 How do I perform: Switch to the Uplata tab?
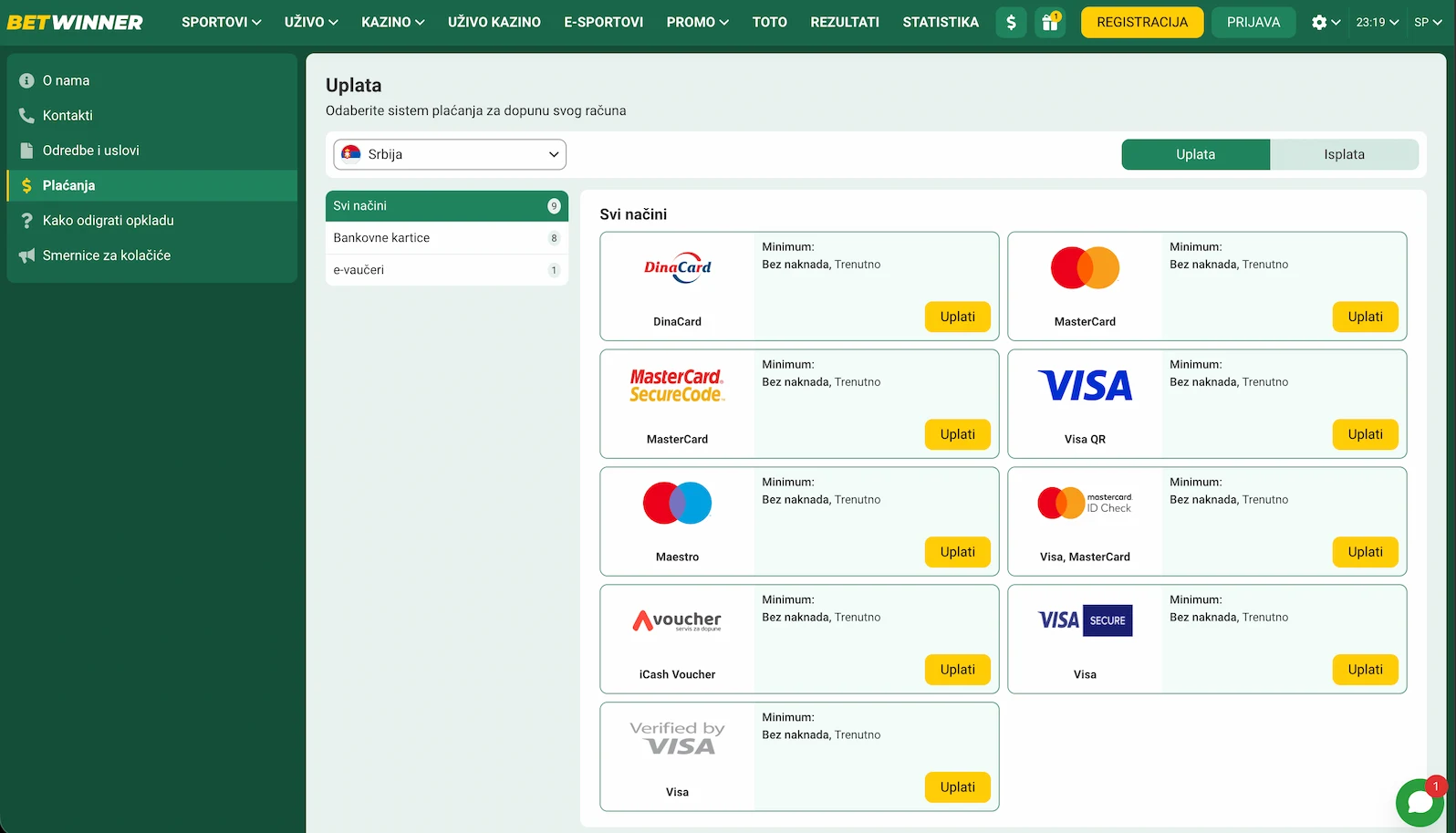click(x=1196, y=154)
